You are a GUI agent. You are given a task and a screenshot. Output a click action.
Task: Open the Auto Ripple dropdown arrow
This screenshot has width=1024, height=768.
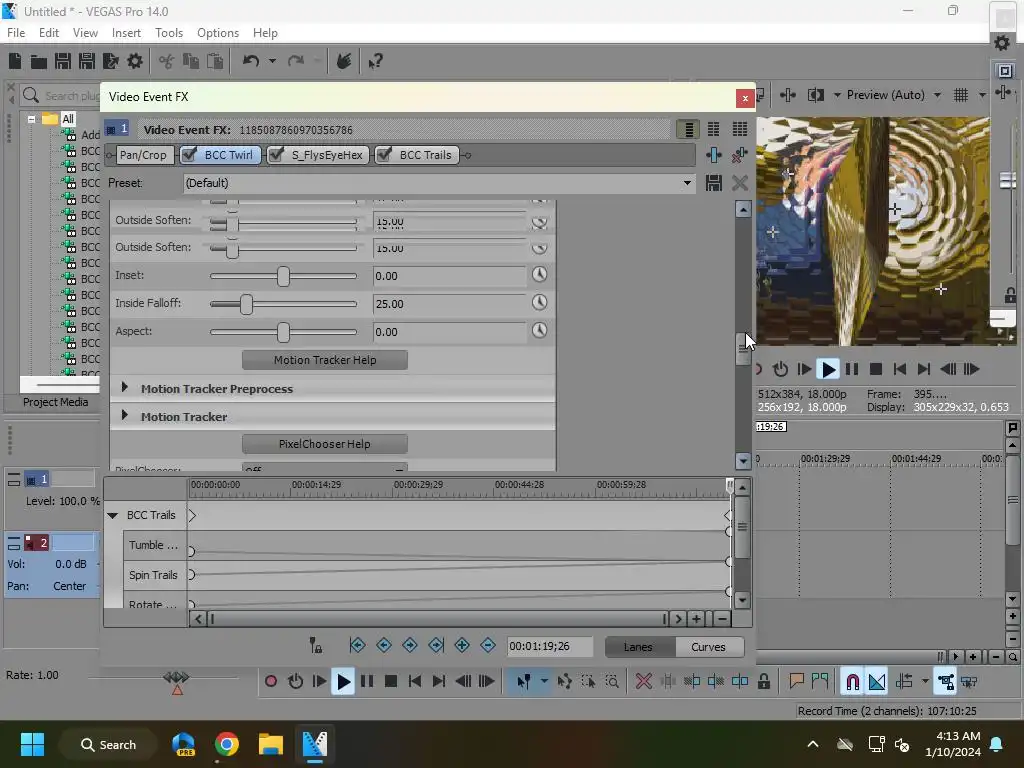coord(925,681)
